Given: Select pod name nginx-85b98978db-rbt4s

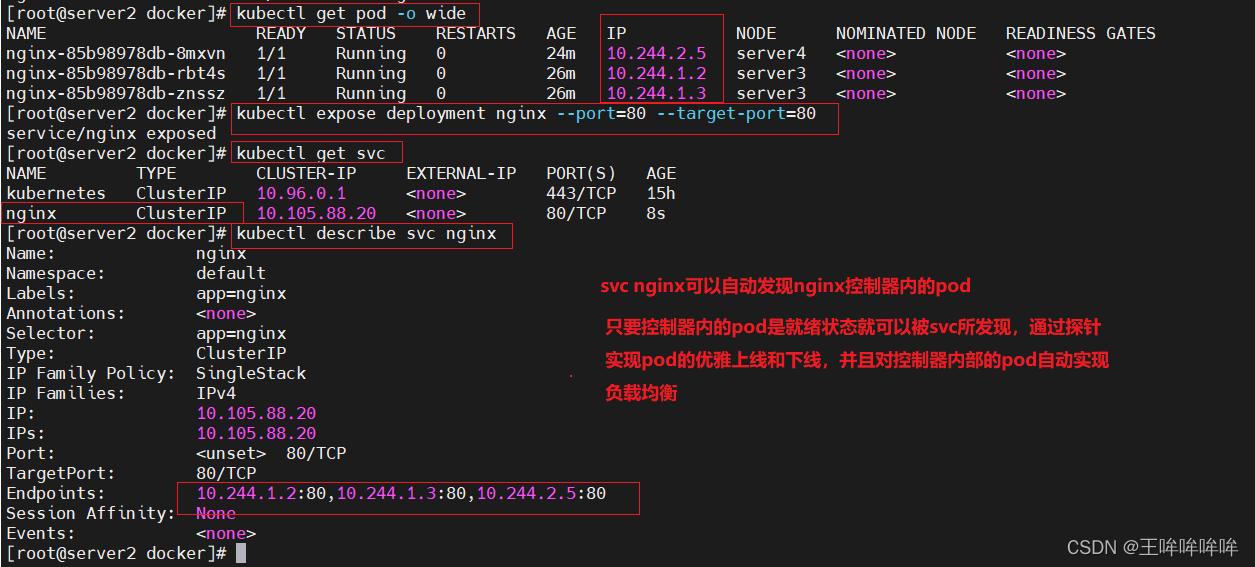Looking at the screenshot, I should point(116,73).
